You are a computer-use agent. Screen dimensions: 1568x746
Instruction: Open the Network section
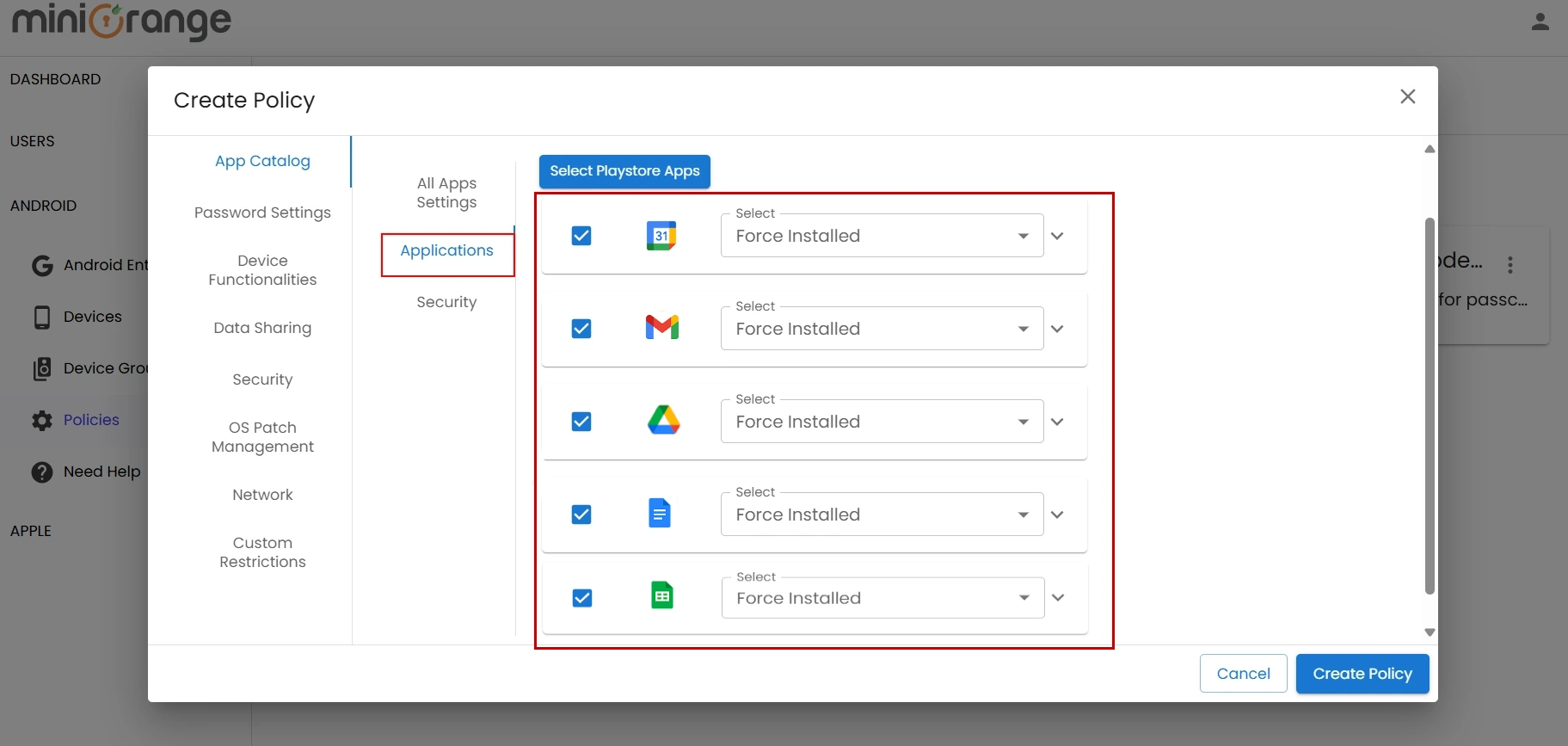pyautogui.click(x=262, y=495)
